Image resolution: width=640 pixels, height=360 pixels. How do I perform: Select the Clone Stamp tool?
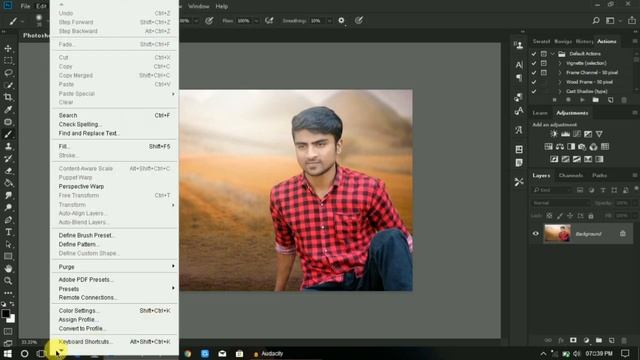(x=8, y=146)
